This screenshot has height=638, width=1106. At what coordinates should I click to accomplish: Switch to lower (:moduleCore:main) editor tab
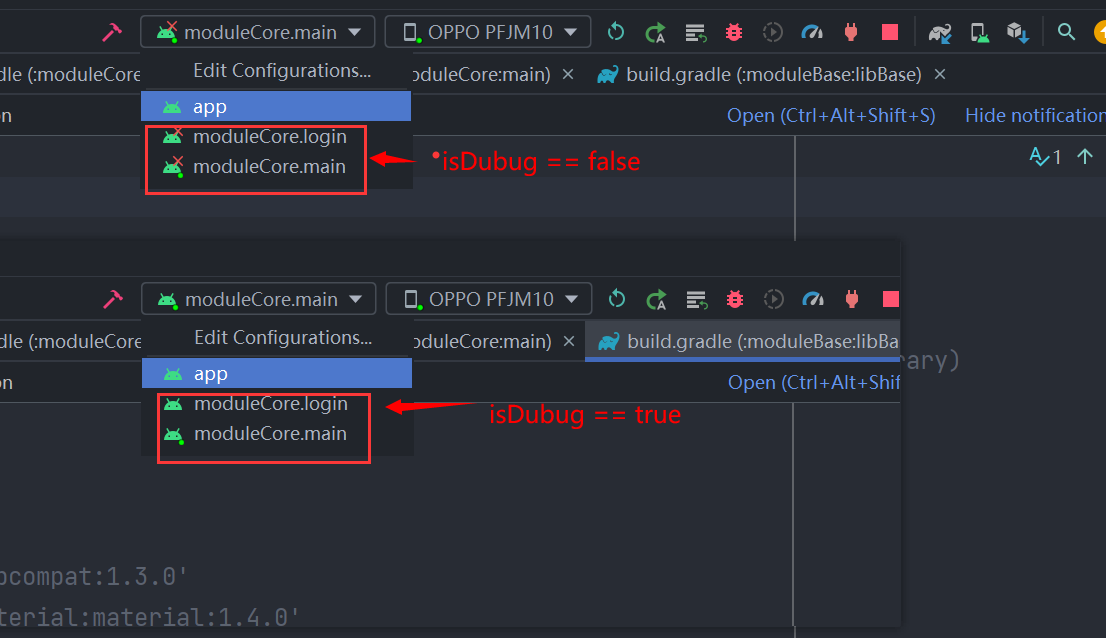(482, 341)
